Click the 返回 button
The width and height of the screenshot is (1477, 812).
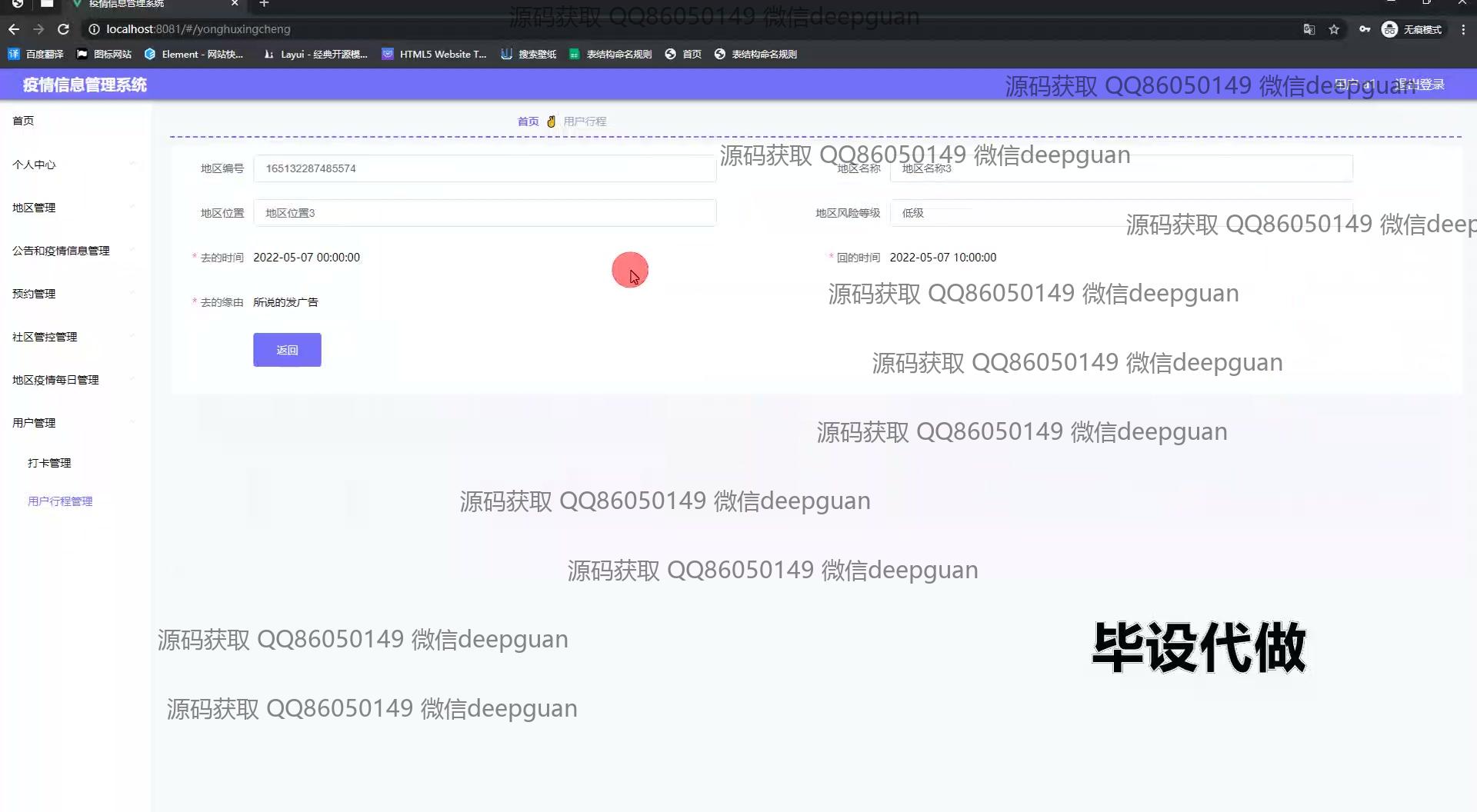coord(287,350)
